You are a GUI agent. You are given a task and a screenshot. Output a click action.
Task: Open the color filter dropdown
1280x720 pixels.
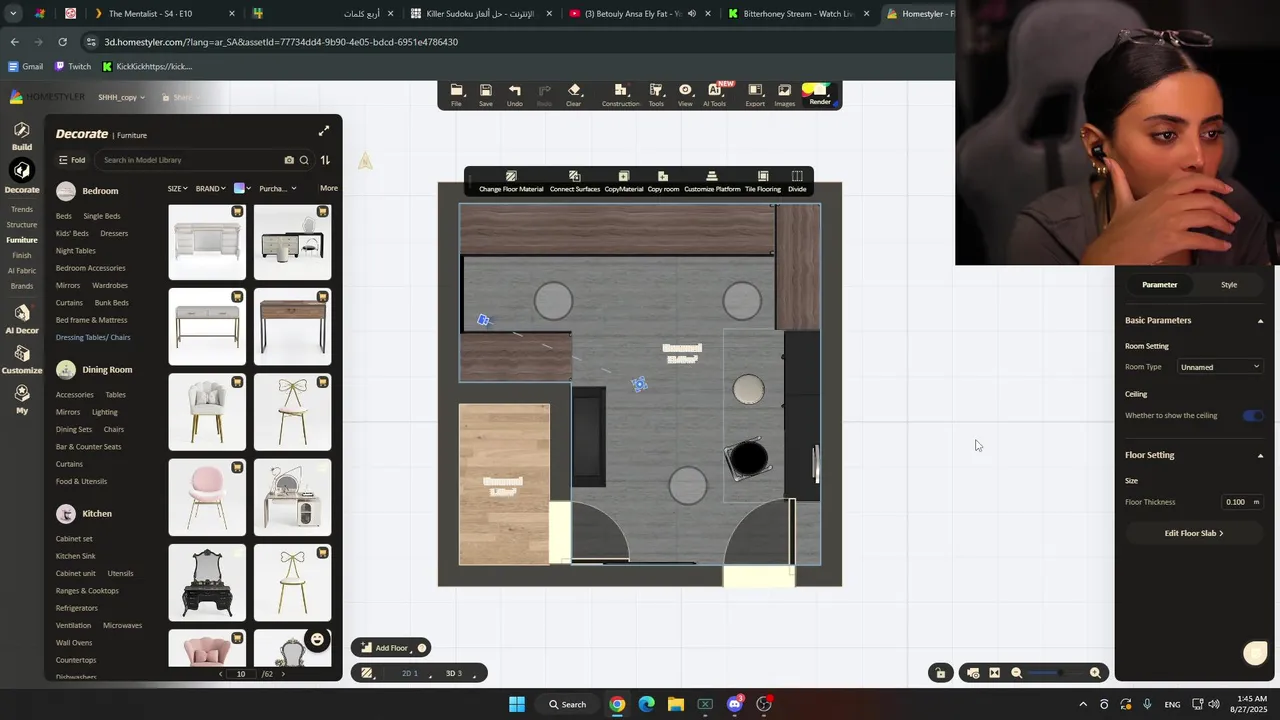(x=243, y=188)
